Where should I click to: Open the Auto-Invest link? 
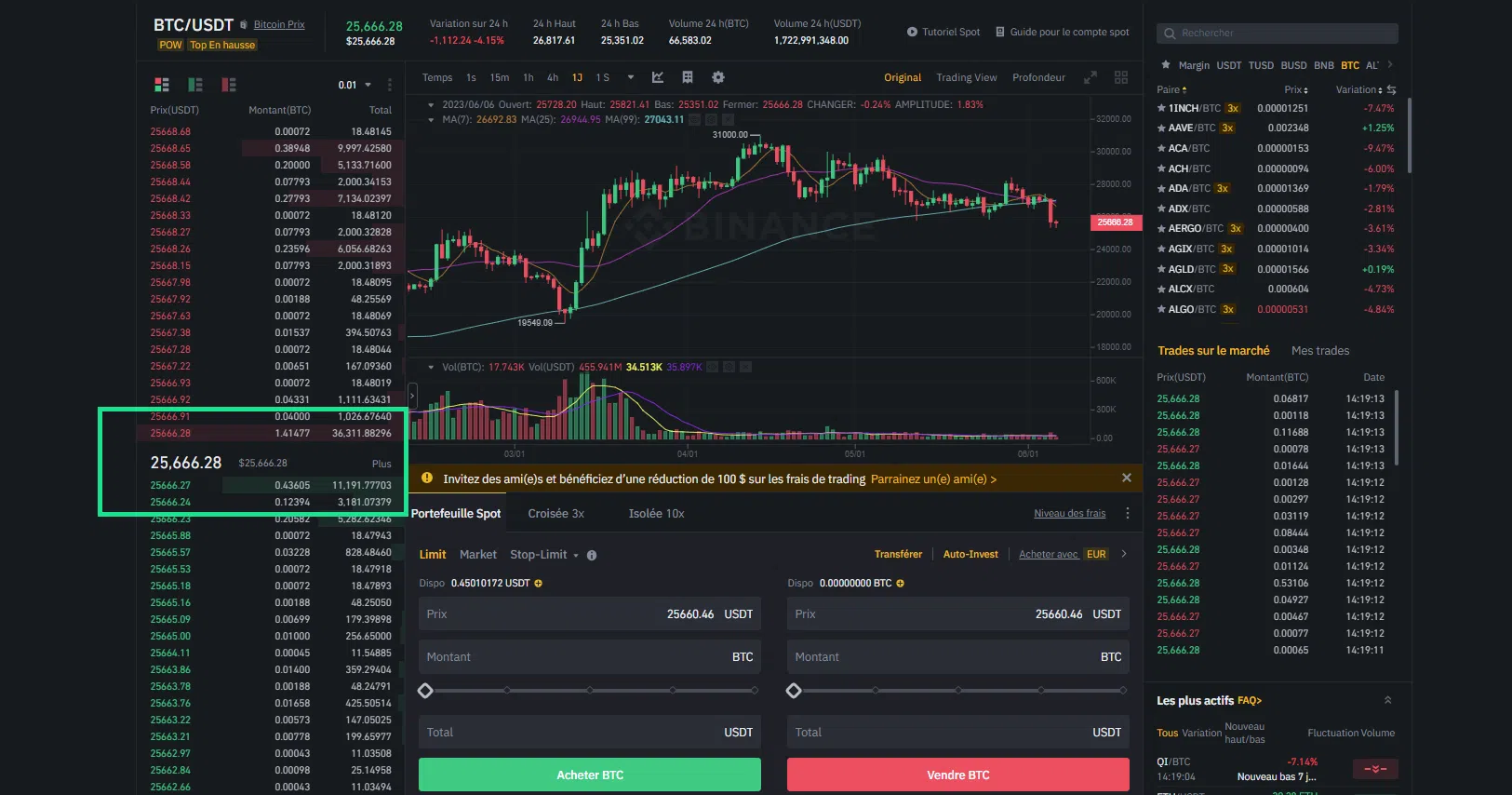(x=970, y=555)
